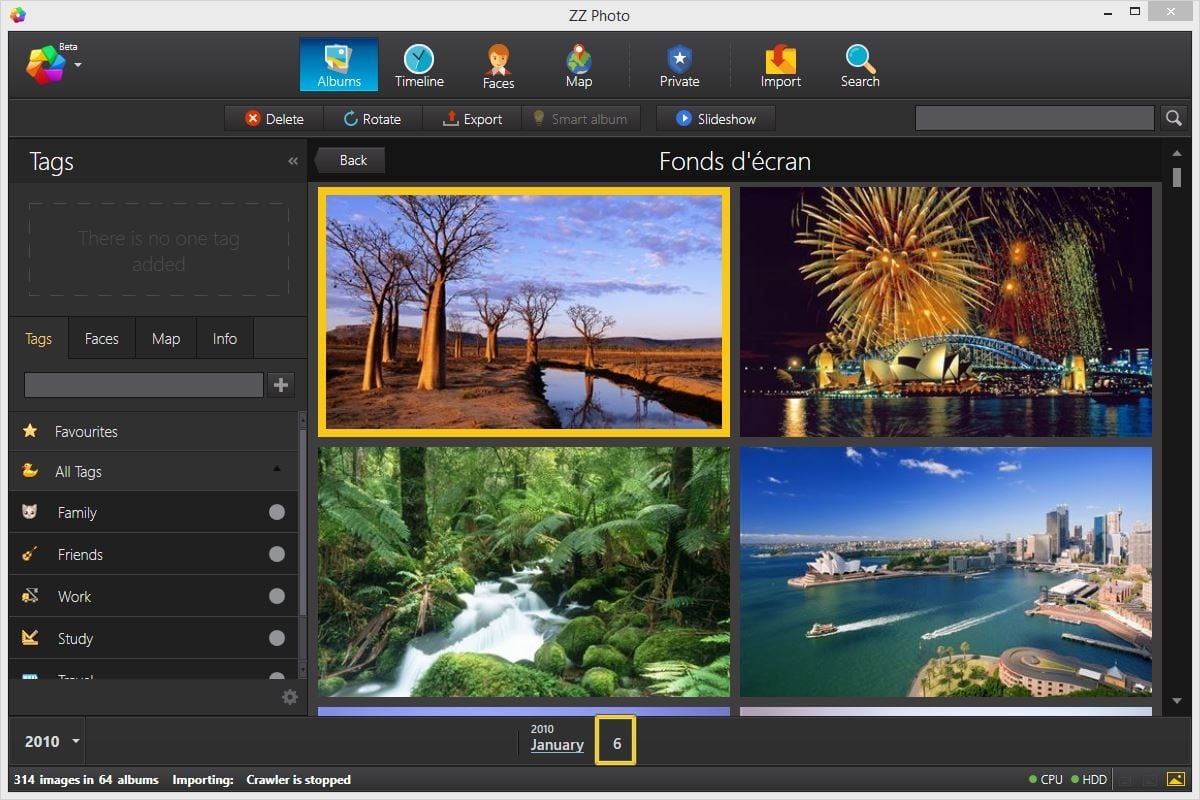This screenshot has width=1200, height=800.
Task: Click the photo grid scrollbar up arrow
Action: [x=1177, y=155]
